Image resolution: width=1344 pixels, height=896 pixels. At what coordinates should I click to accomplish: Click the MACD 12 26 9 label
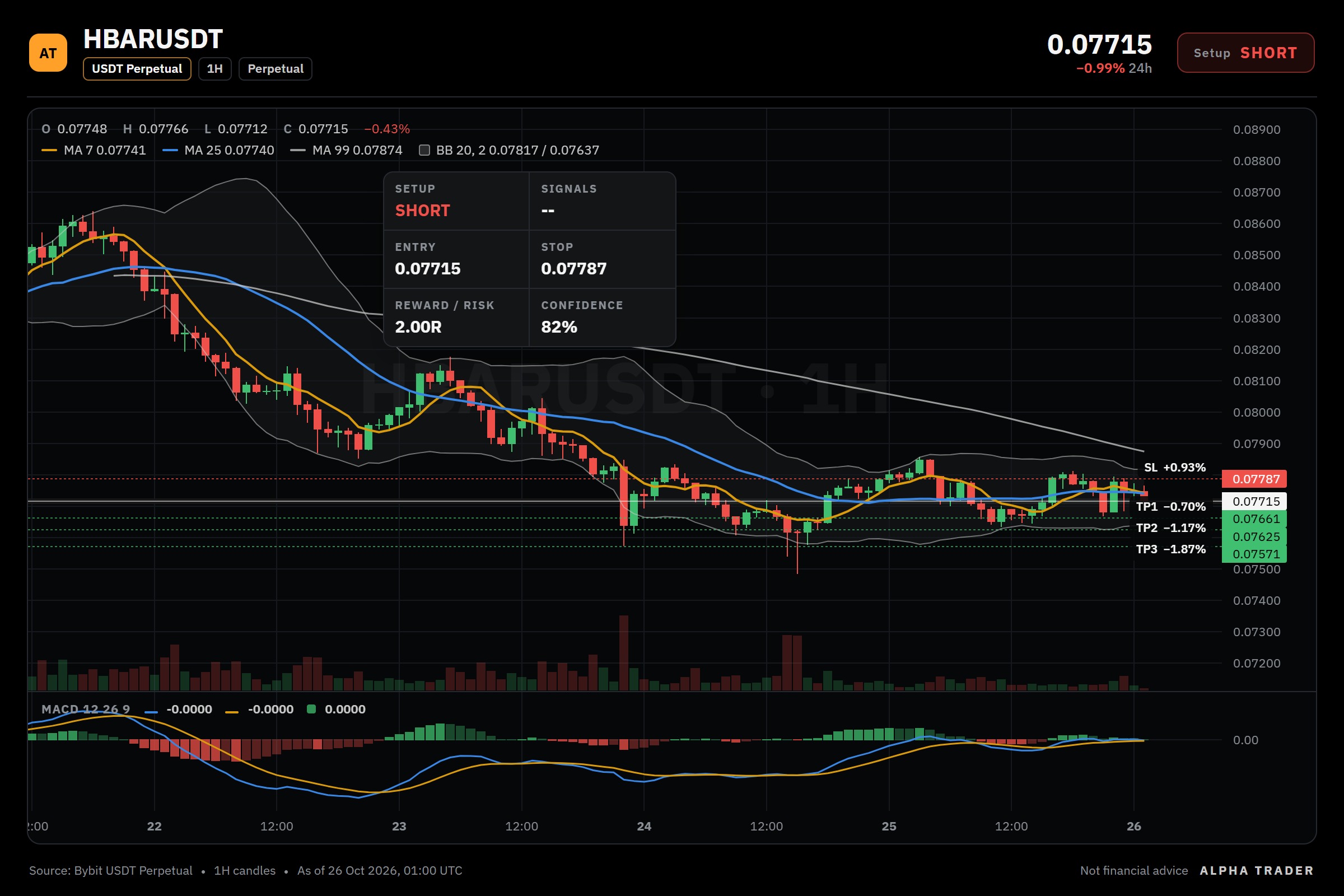click(x=86, y=709)
